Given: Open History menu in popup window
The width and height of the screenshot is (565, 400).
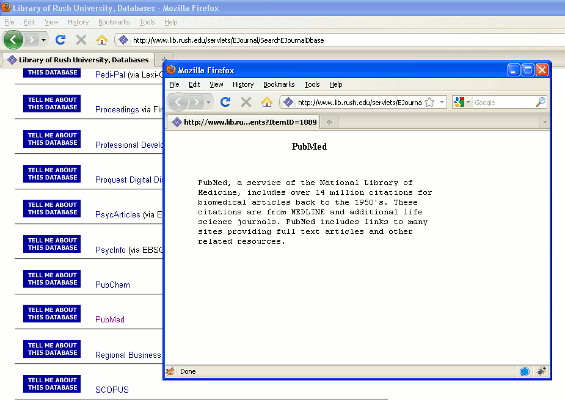Looking at the screenshot, I should pos(243,85).
